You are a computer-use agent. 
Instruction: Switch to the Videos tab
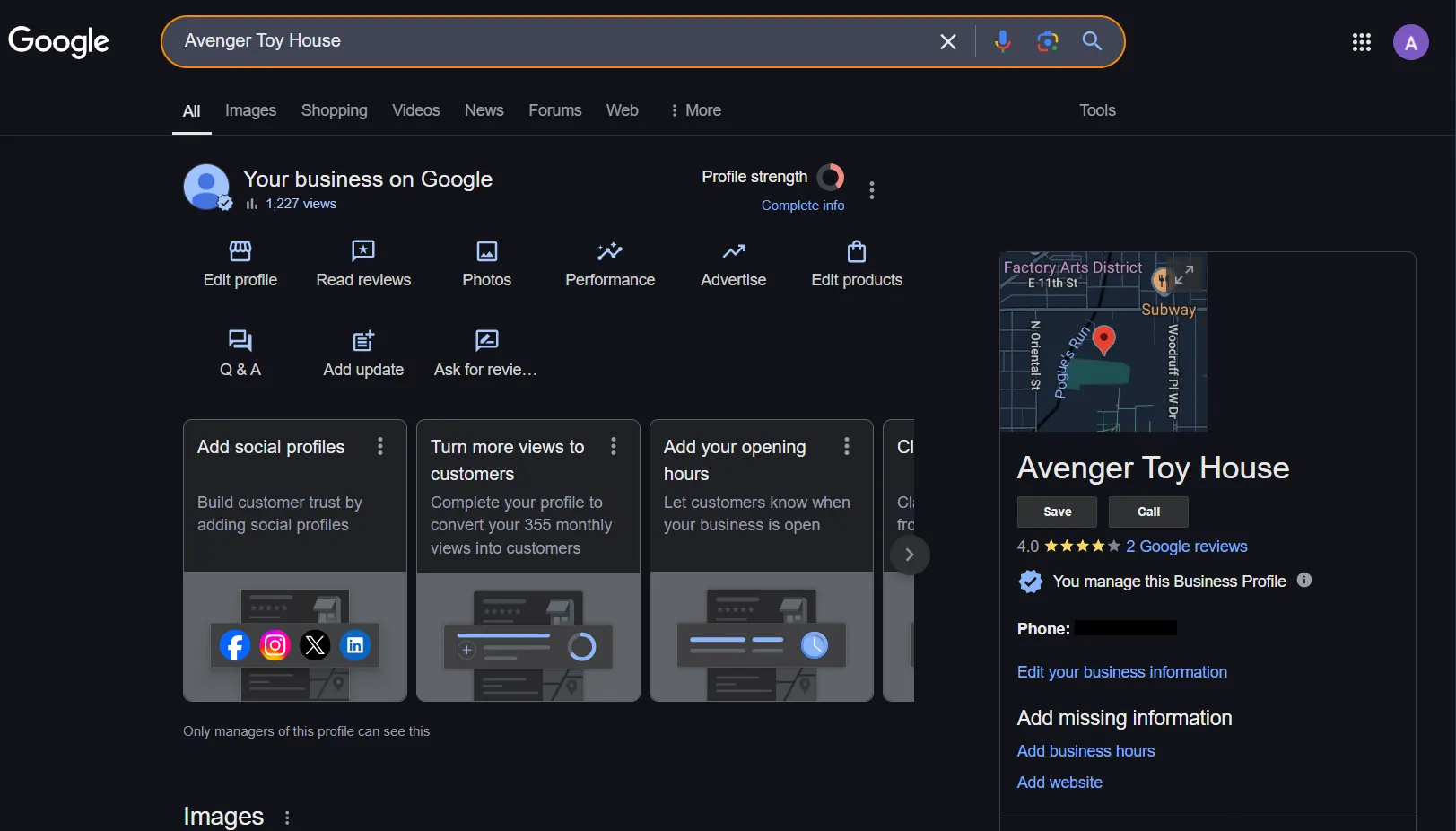415,110
